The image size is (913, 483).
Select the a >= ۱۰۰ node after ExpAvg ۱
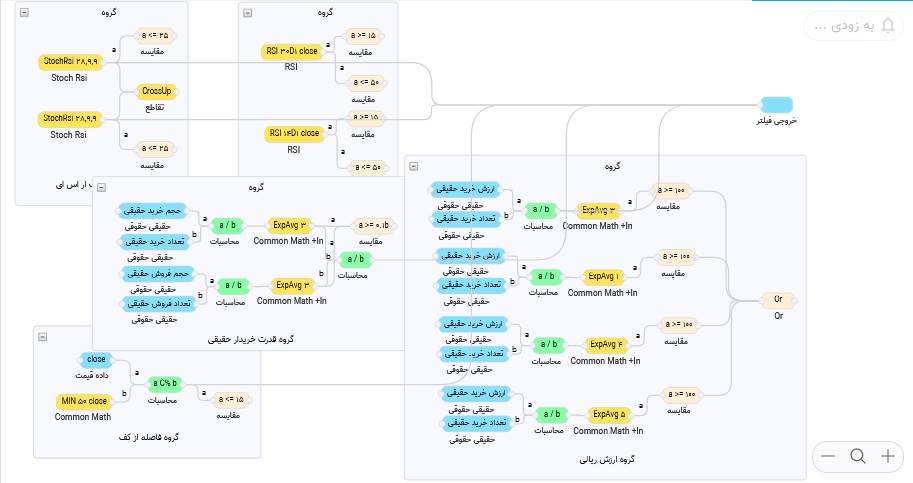click(x=675, y=257)
